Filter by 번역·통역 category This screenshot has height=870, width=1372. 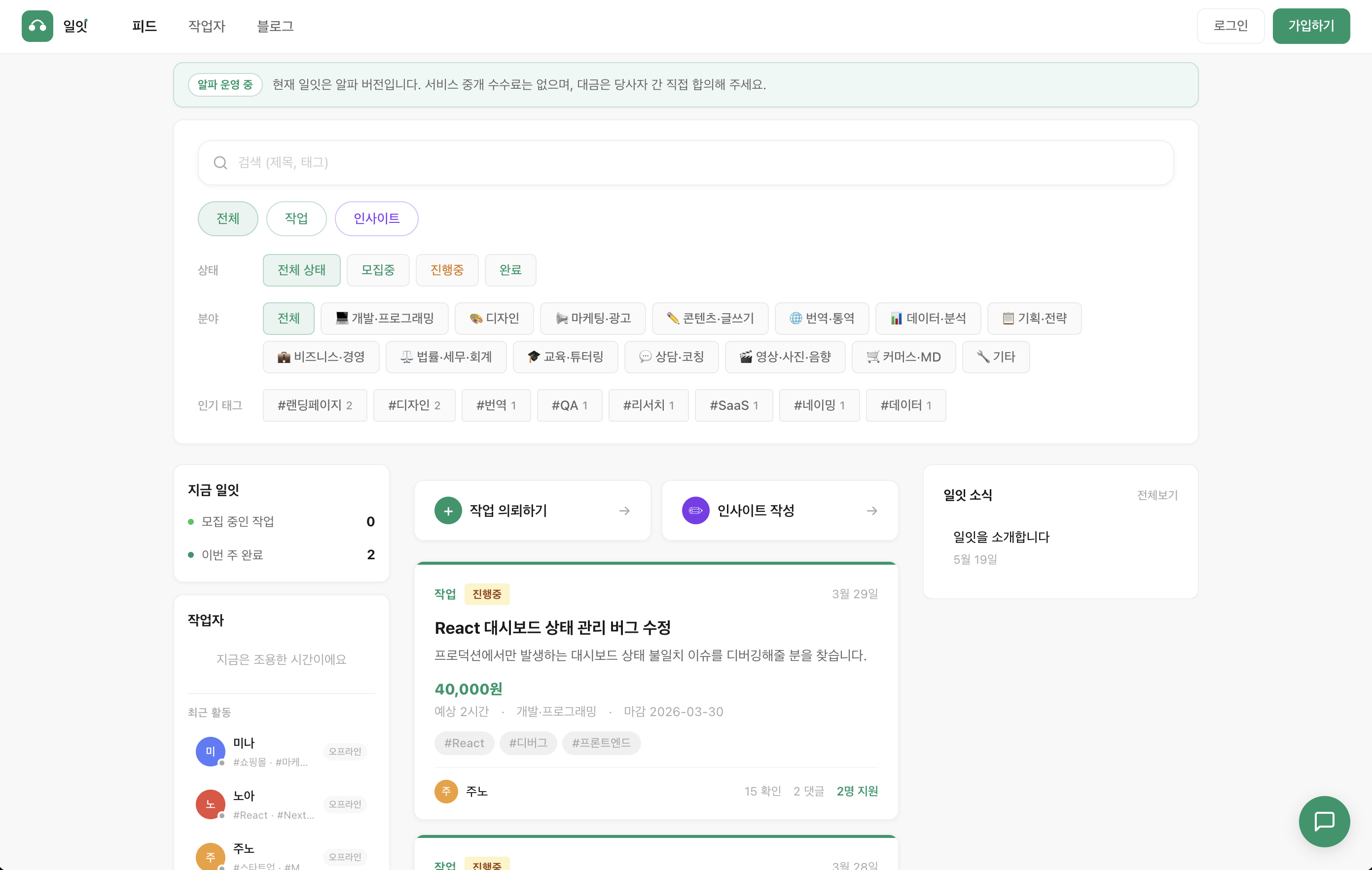point(822,319)
